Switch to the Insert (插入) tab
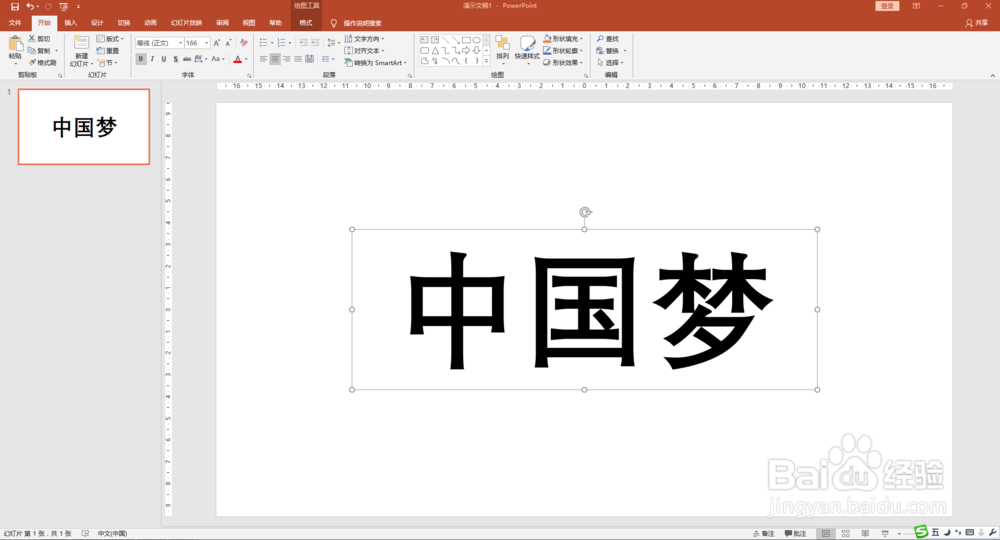This screenshot has width=1000, height=540. click(71, 23)
